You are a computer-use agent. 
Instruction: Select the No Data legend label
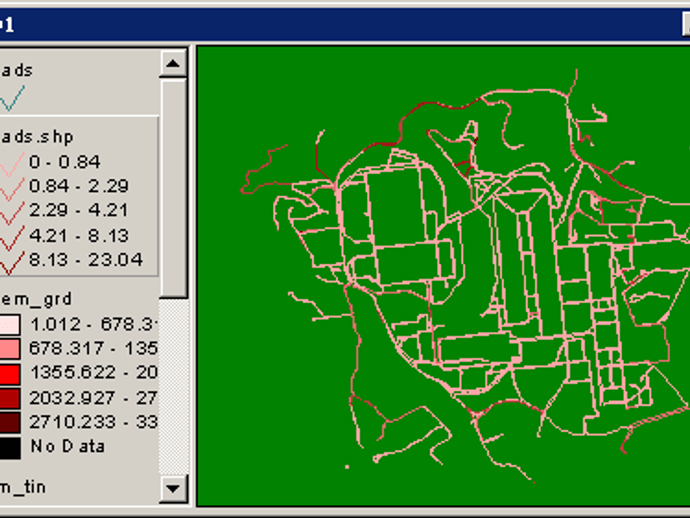coord(68,446)
